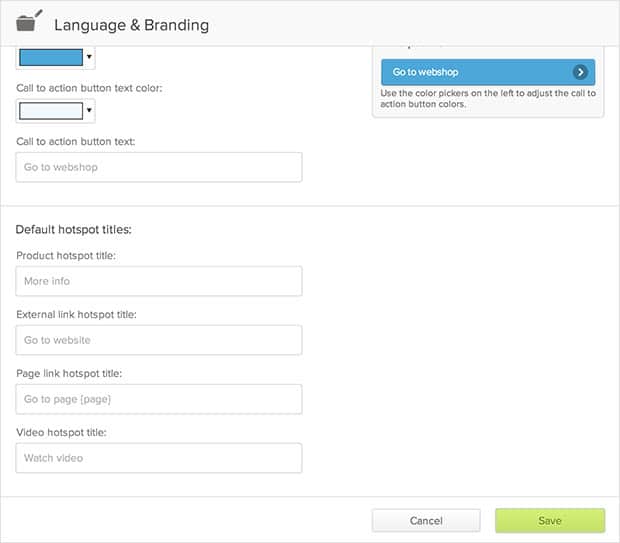This screenshot has height=543, width=620.
Task: Expand the dropdown arrow beside the blue swatch
Action: click(89, 56)
